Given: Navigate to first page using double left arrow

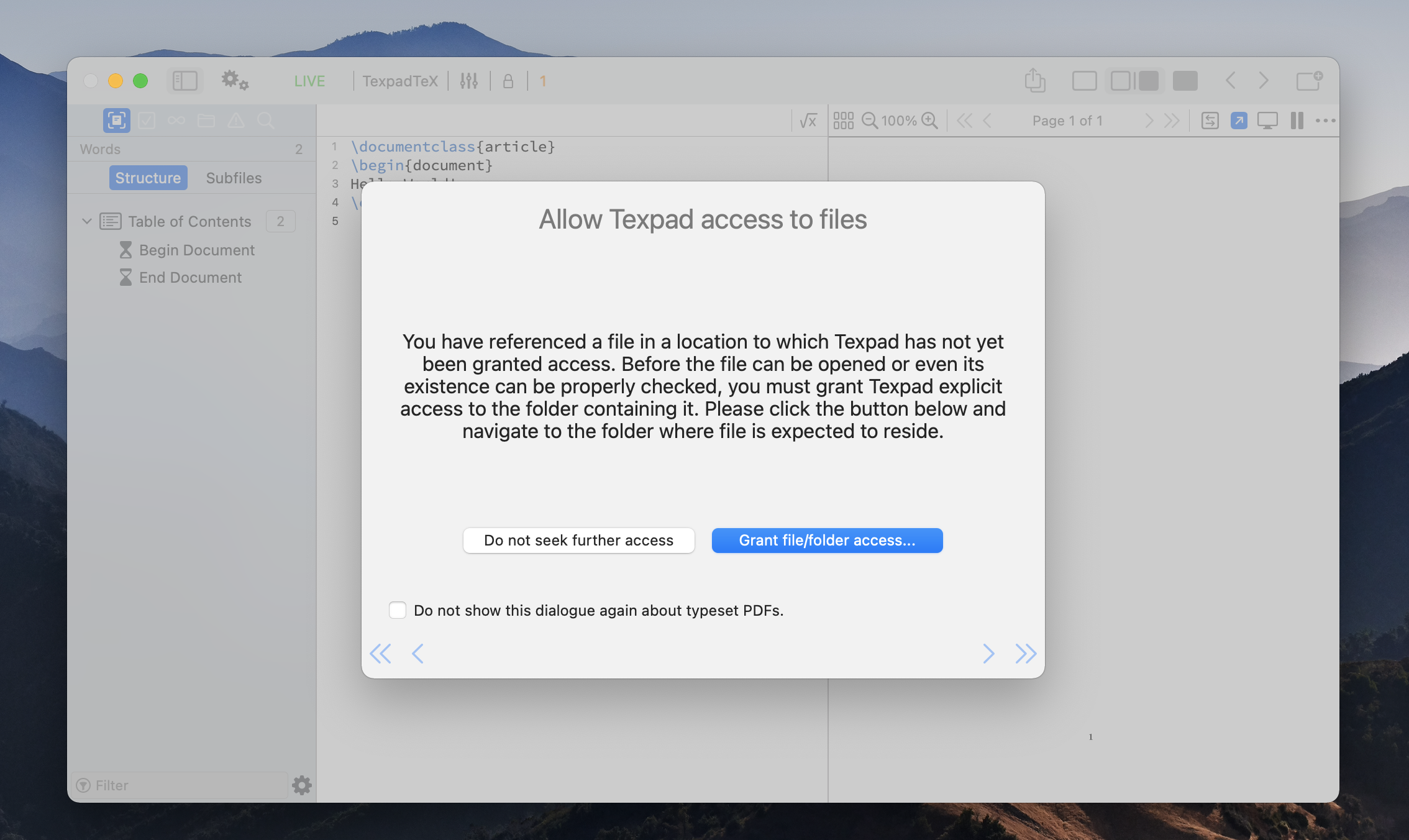Looking at the screenshot, I should [380, 654].
